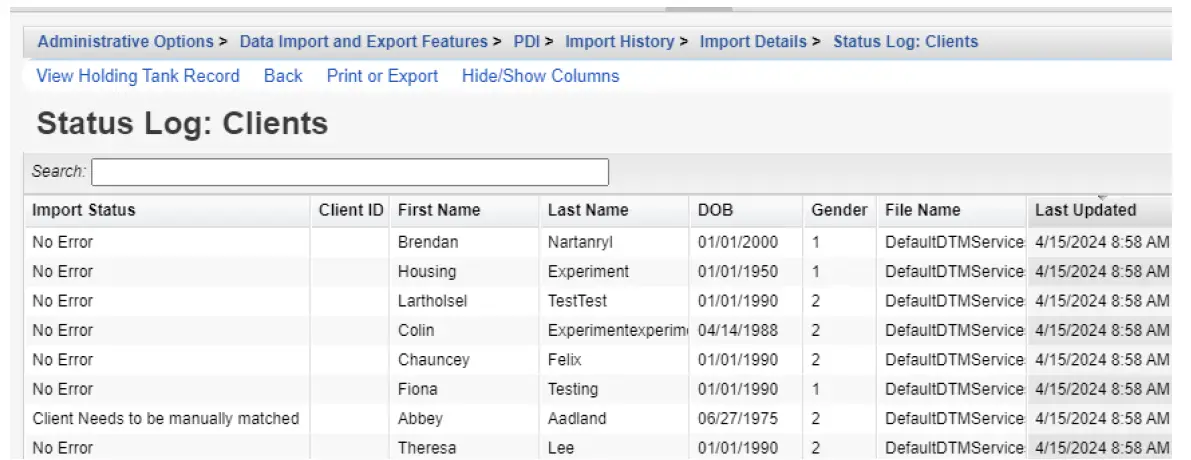Click DOB 01/01/2000 in Brendan row

(x=747, y=242)
